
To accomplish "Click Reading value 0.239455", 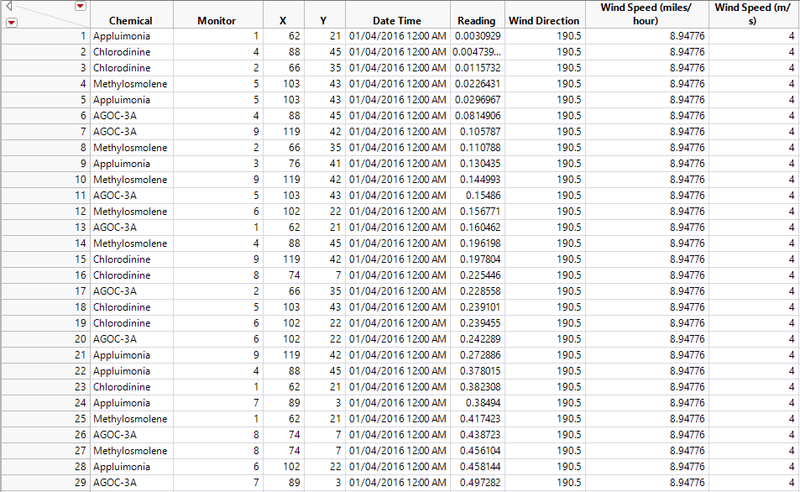I will pos(480,323).
